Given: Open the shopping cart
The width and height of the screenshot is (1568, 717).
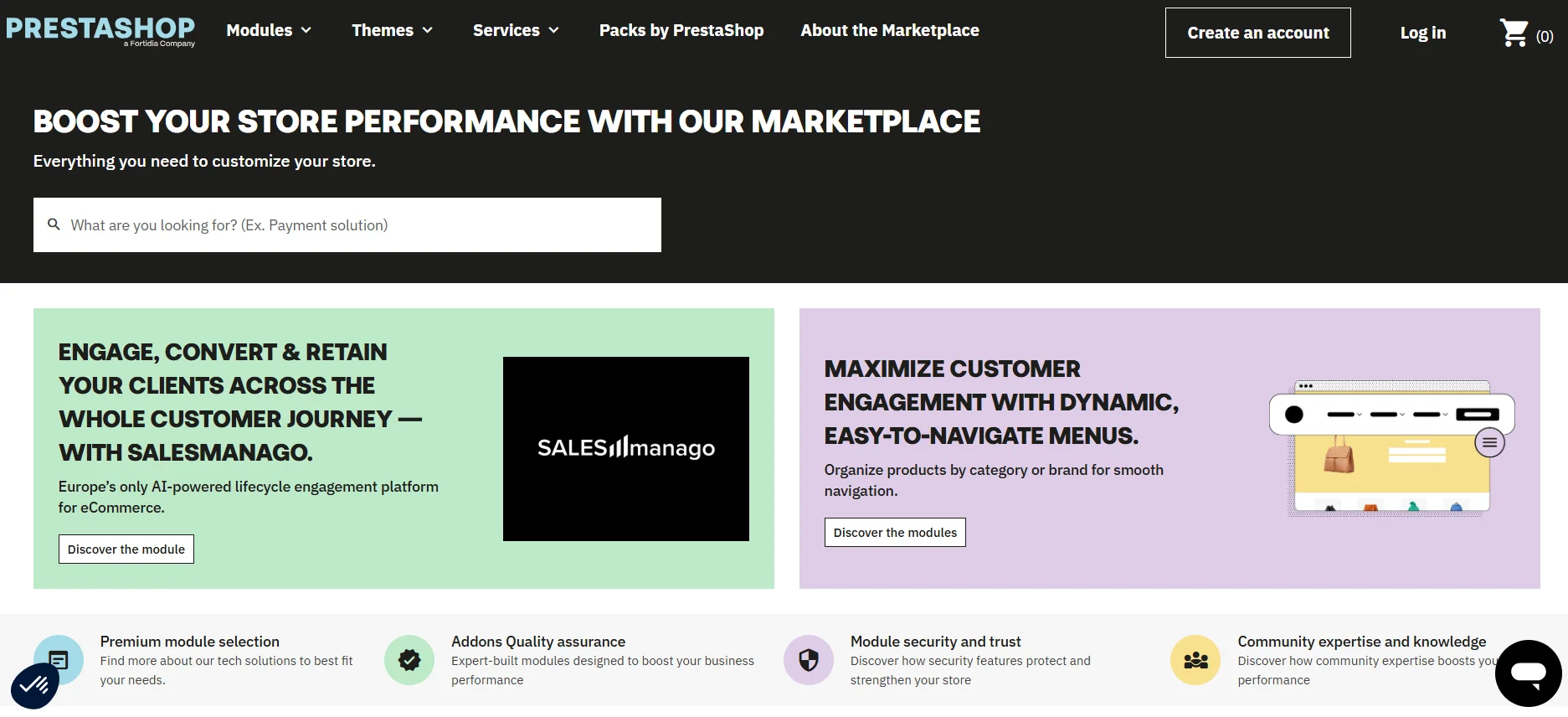Looking at the screenshot, I should click(1515, 32).
